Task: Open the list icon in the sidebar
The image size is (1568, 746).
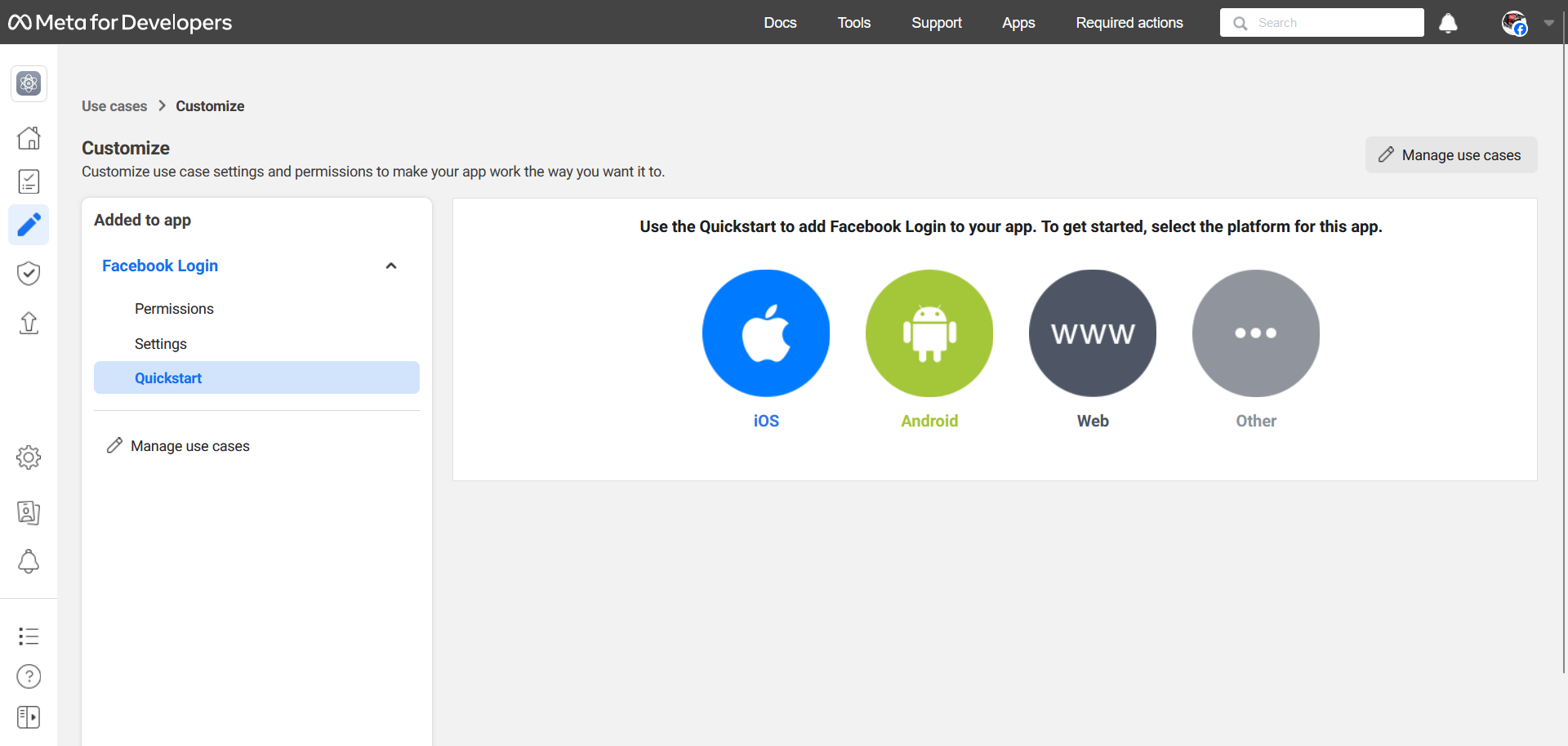Action: tap(29, 636)
